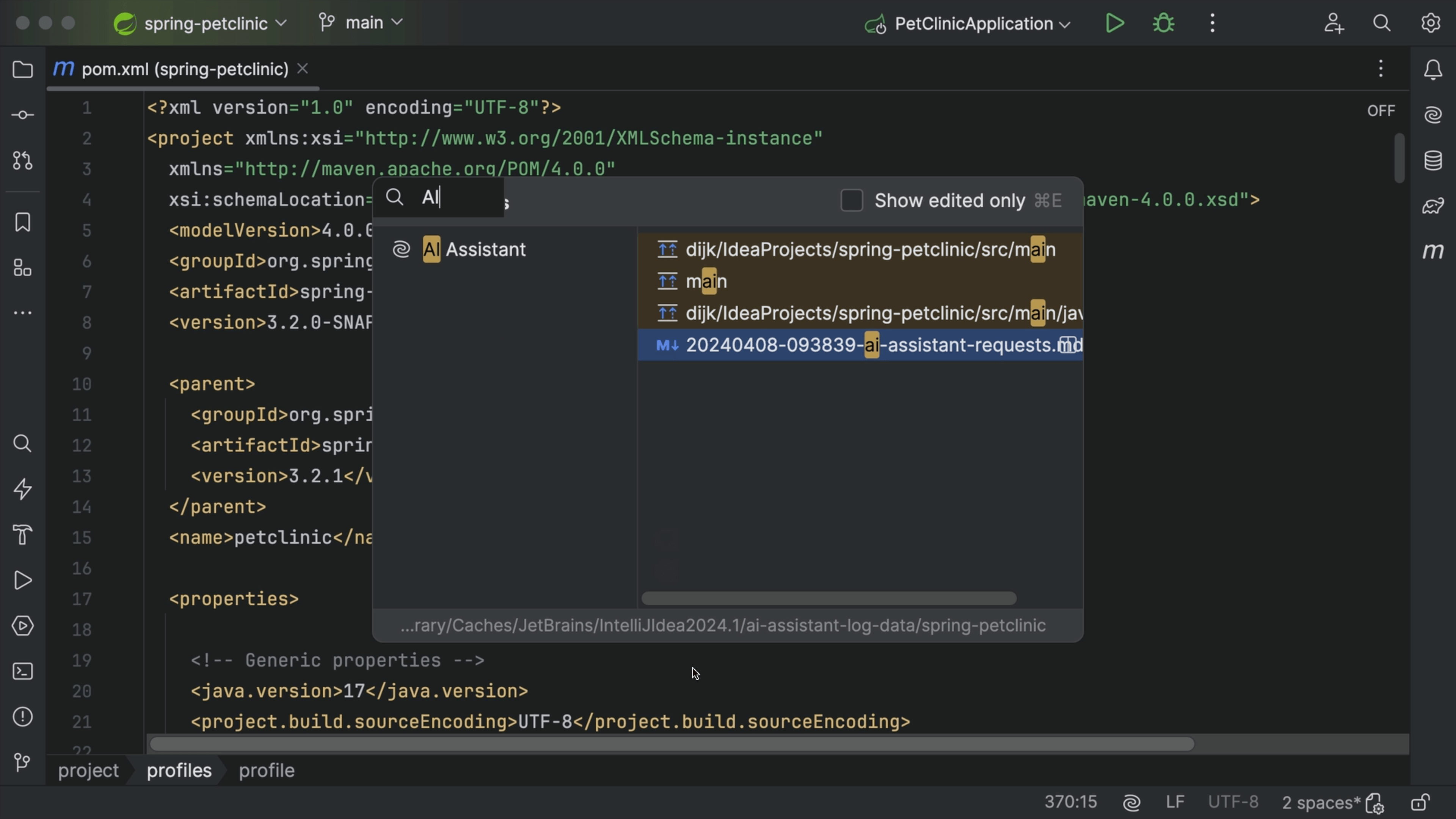Enable the Show edited only checkbox
Viewport: 1456px width, 819px height.
tap(851, 200)
